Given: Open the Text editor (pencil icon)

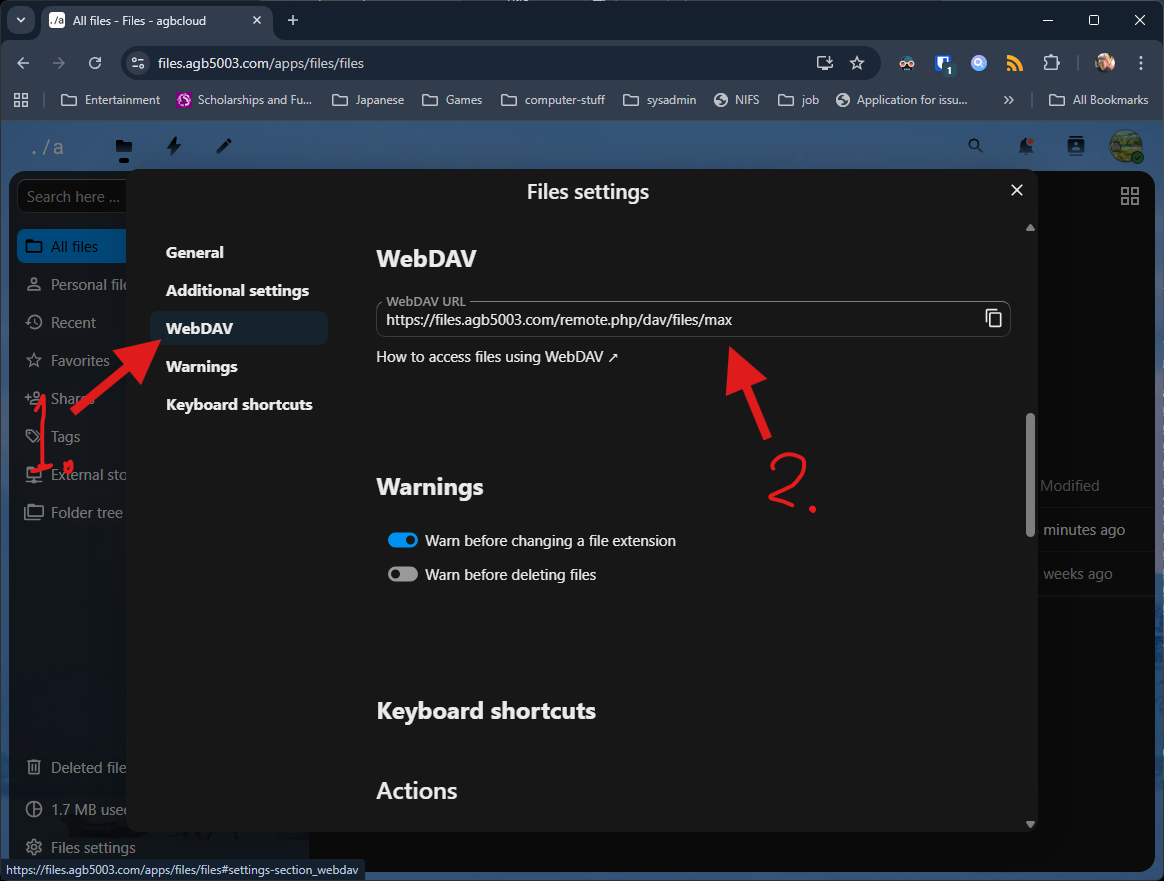Looking at the screenshot, I should [223, 146].
